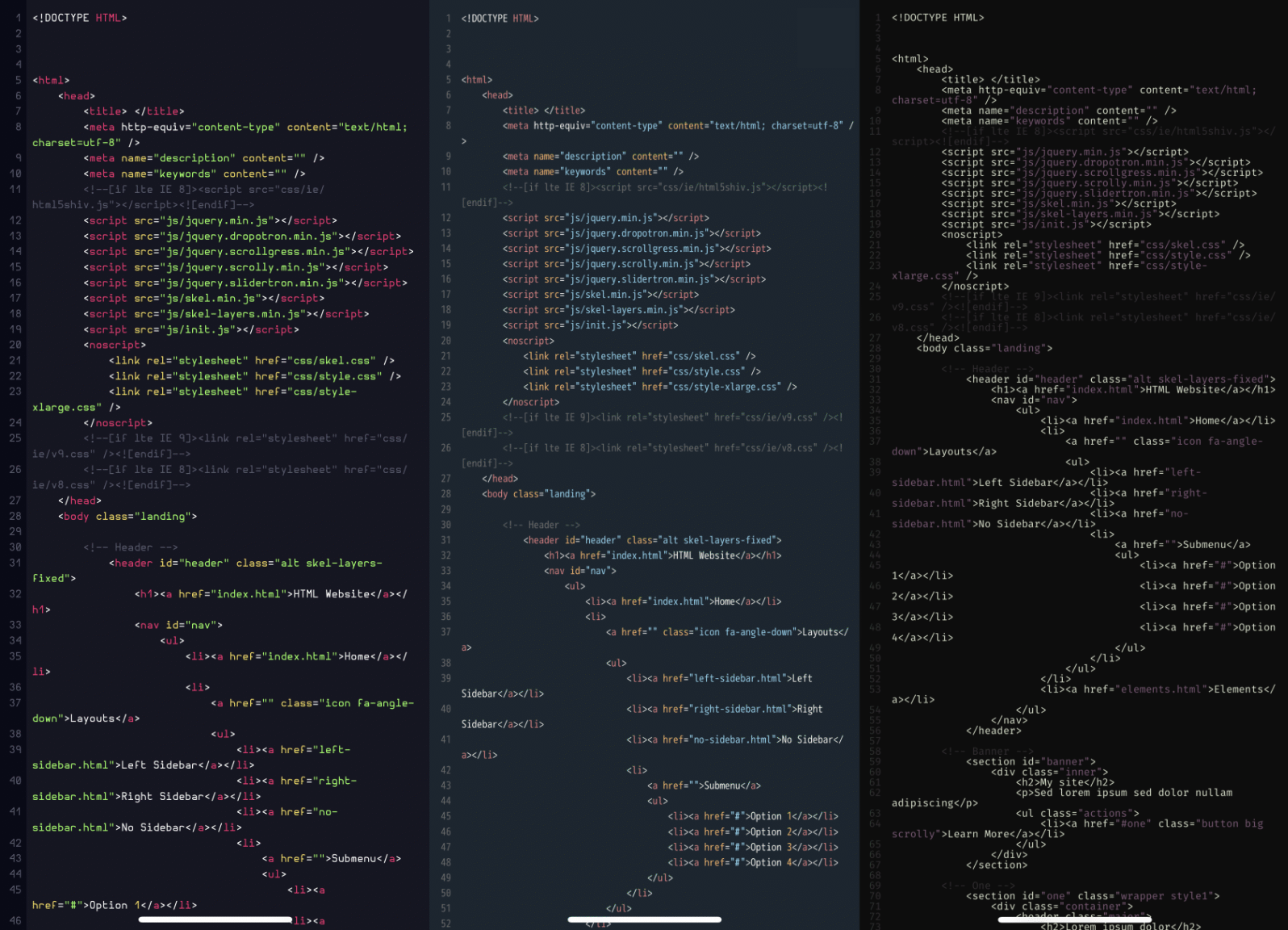The height and width of the screenshot is (930, 1288).
Task: Click Option 1 line in middle editor
Action: (753, 816)
